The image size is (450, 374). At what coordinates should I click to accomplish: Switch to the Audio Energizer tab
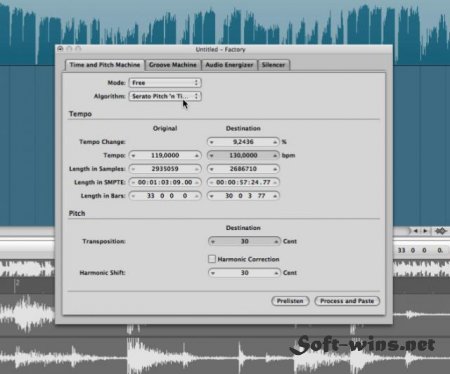click(x=229, y=65)
